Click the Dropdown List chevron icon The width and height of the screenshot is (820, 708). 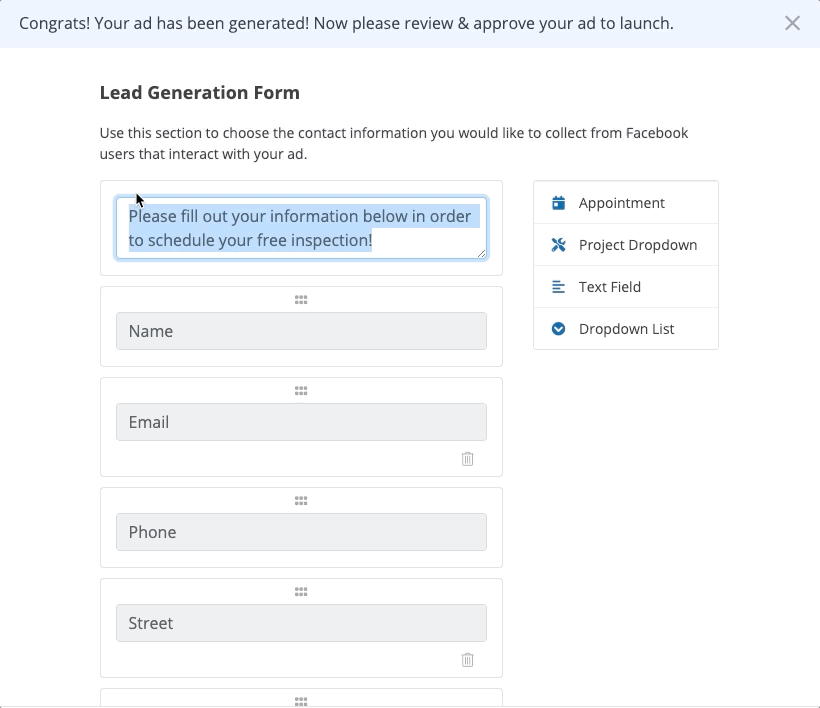coord(558,329)
